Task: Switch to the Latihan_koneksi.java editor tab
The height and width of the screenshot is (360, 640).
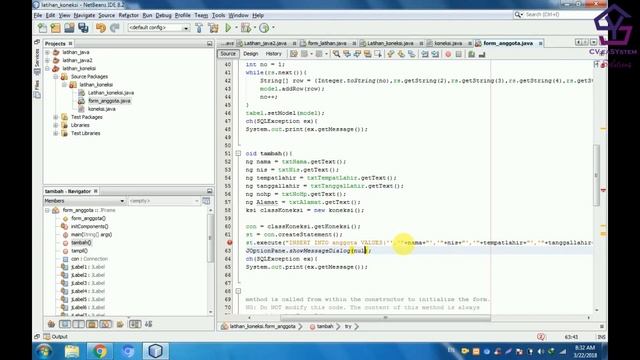Action: click(x=390, y=43)
